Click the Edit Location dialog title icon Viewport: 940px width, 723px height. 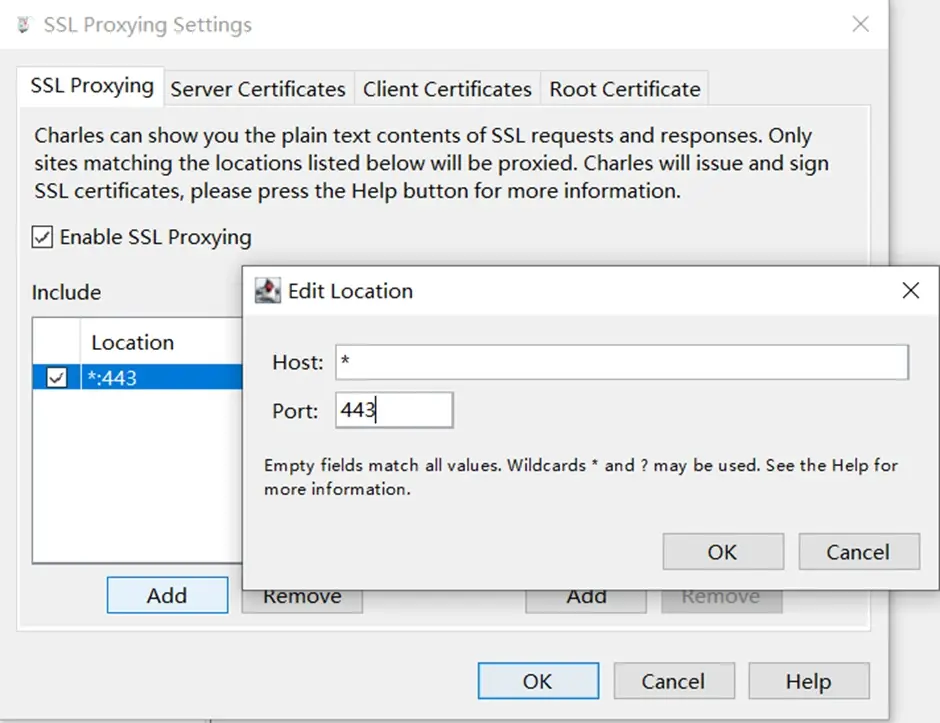[268, 292]
